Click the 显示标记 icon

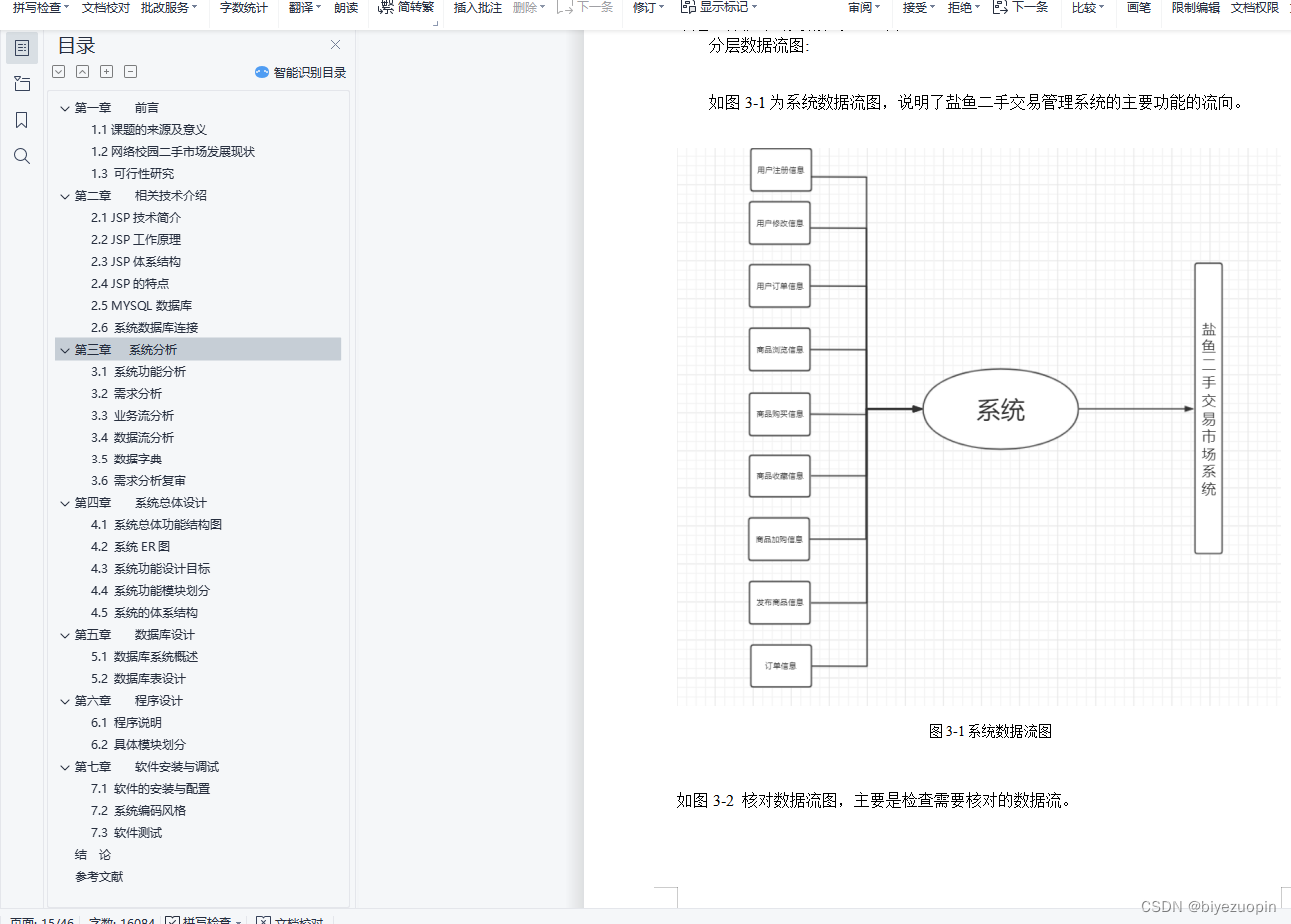coord(688,7)
